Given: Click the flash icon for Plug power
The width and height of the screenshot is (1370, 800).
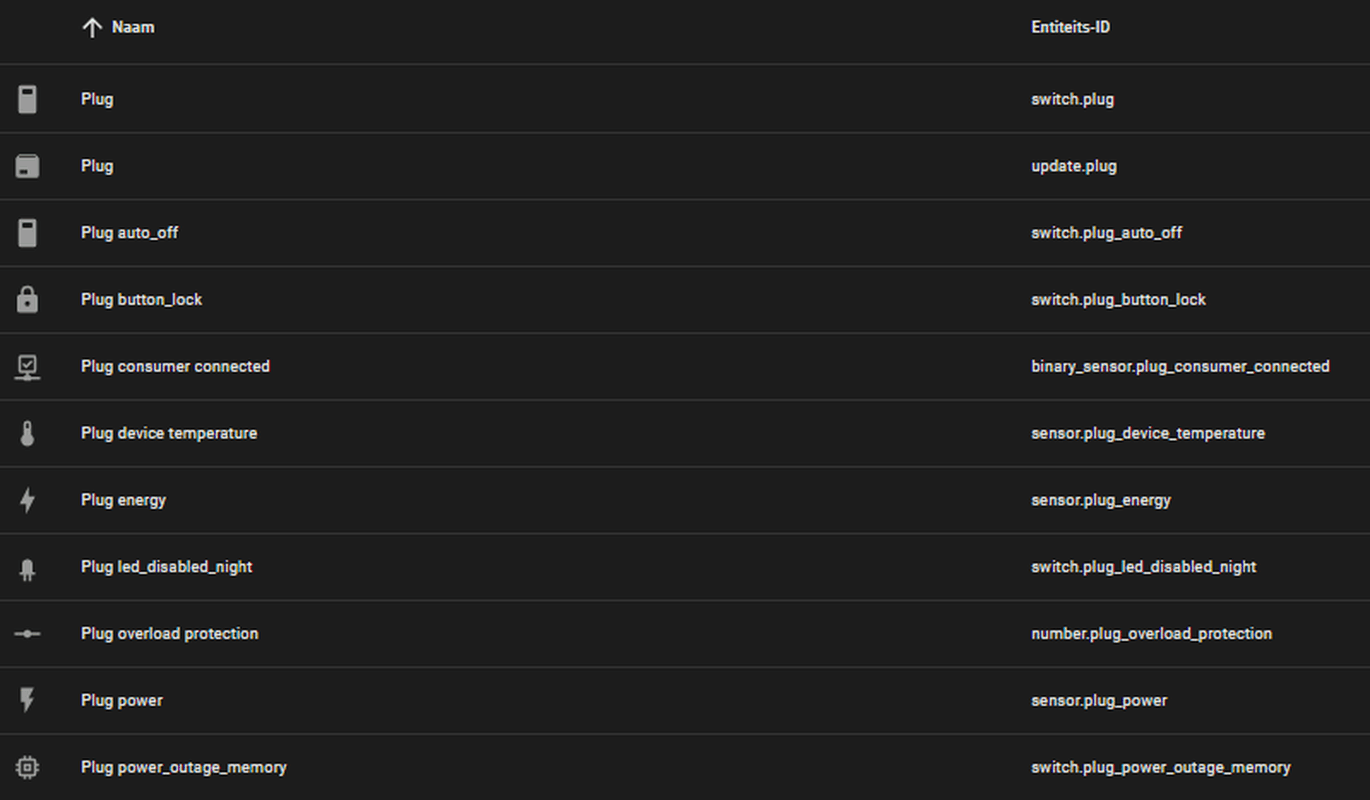Looking at the screenshot, I should tap(27, 700).
